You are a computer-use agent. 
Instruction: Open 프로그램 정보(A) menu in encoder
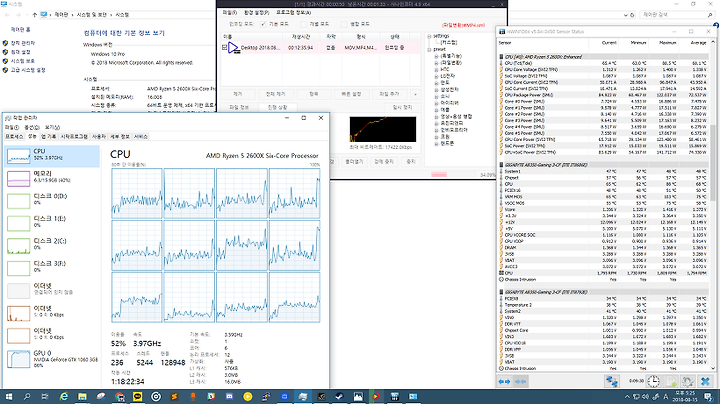(293, 13)
